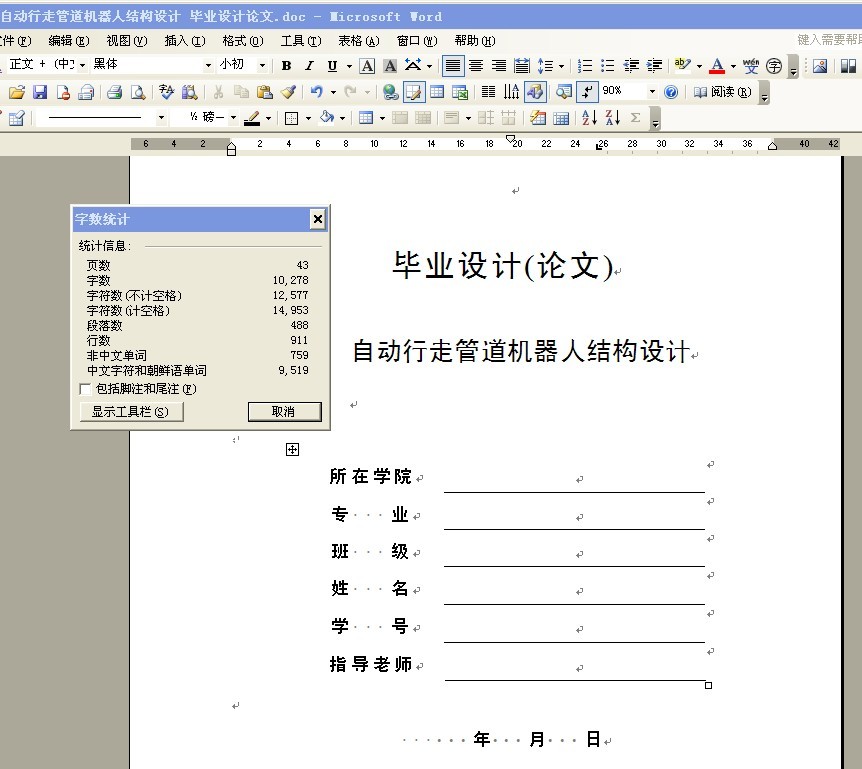Open the style 正文 dropdown
Screen dimensions: 862x769
82,65
